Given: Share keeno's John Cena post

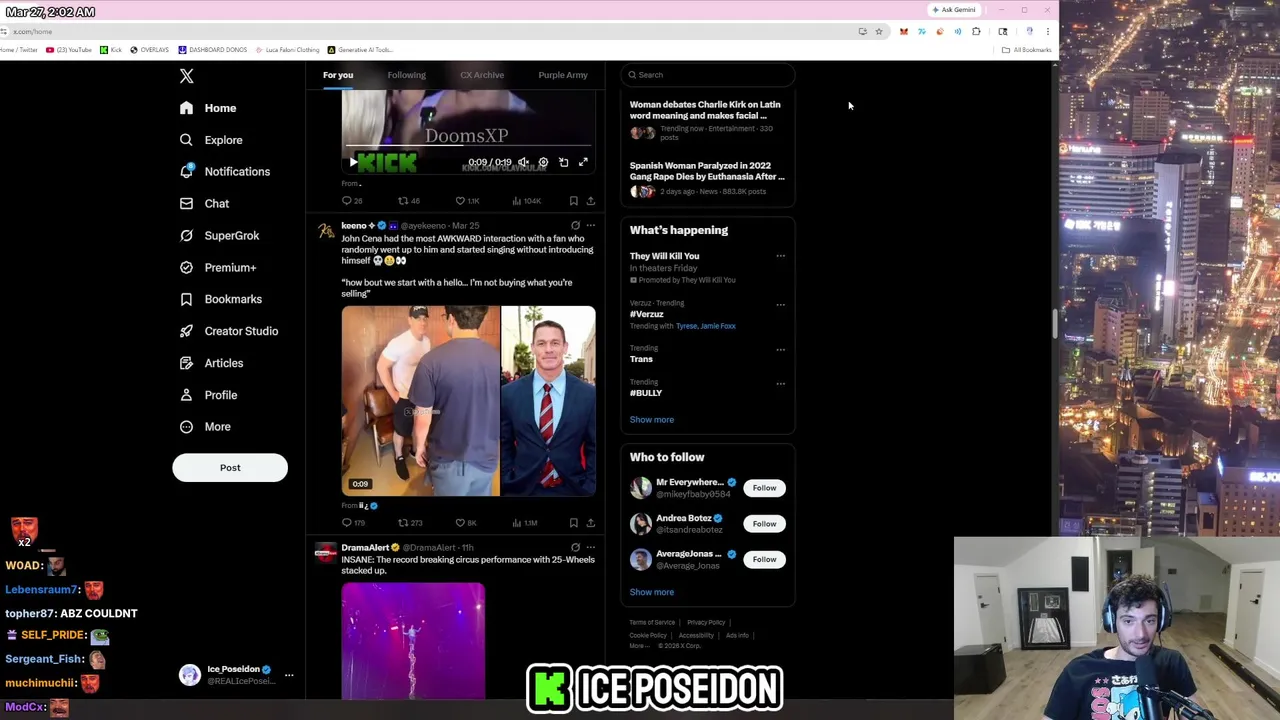Looking at the screenshot, I should click(590, 523).
